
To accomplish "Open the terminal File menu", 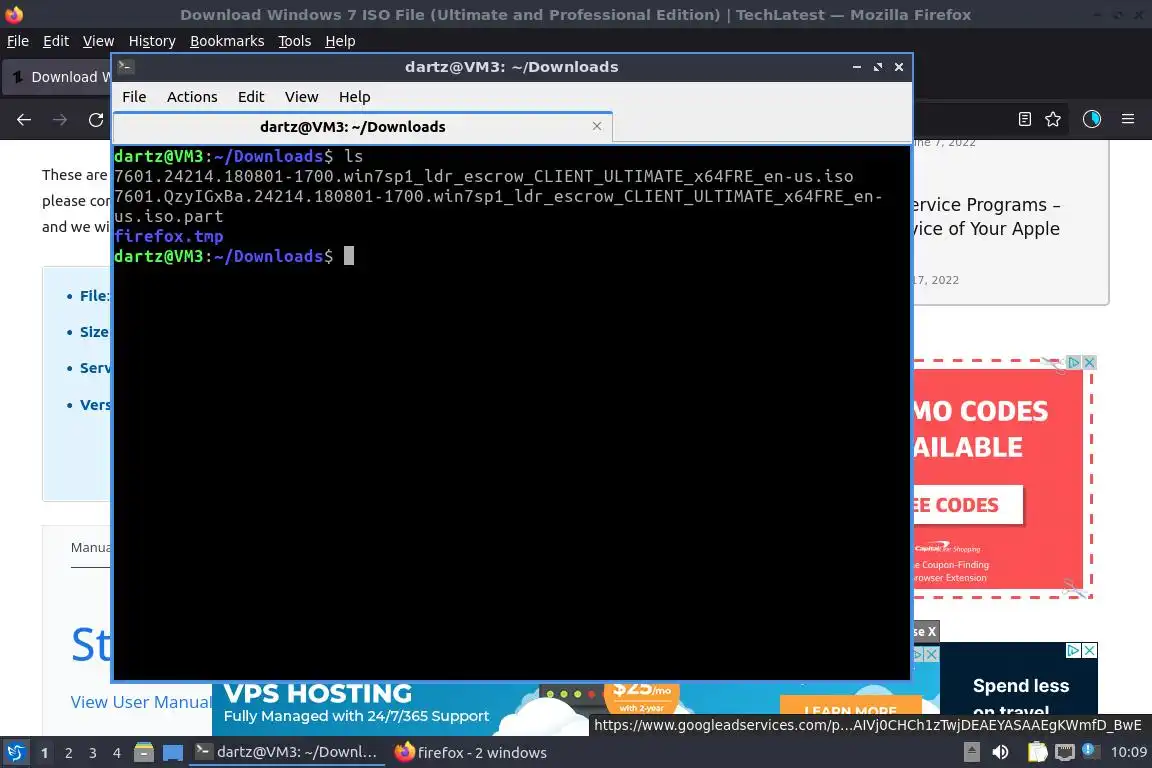I will point(134,97).
